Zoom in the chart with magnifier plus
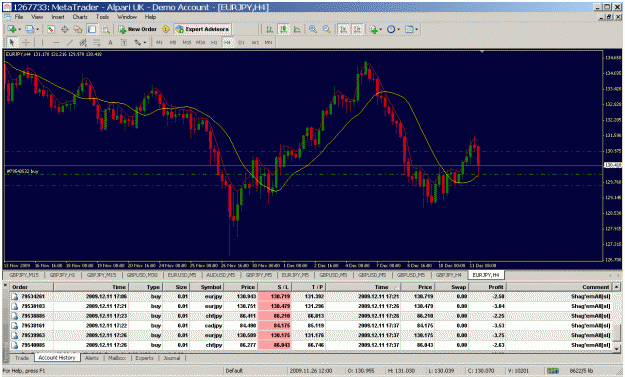Screen dimensions: 625x377 pos(313,29)
